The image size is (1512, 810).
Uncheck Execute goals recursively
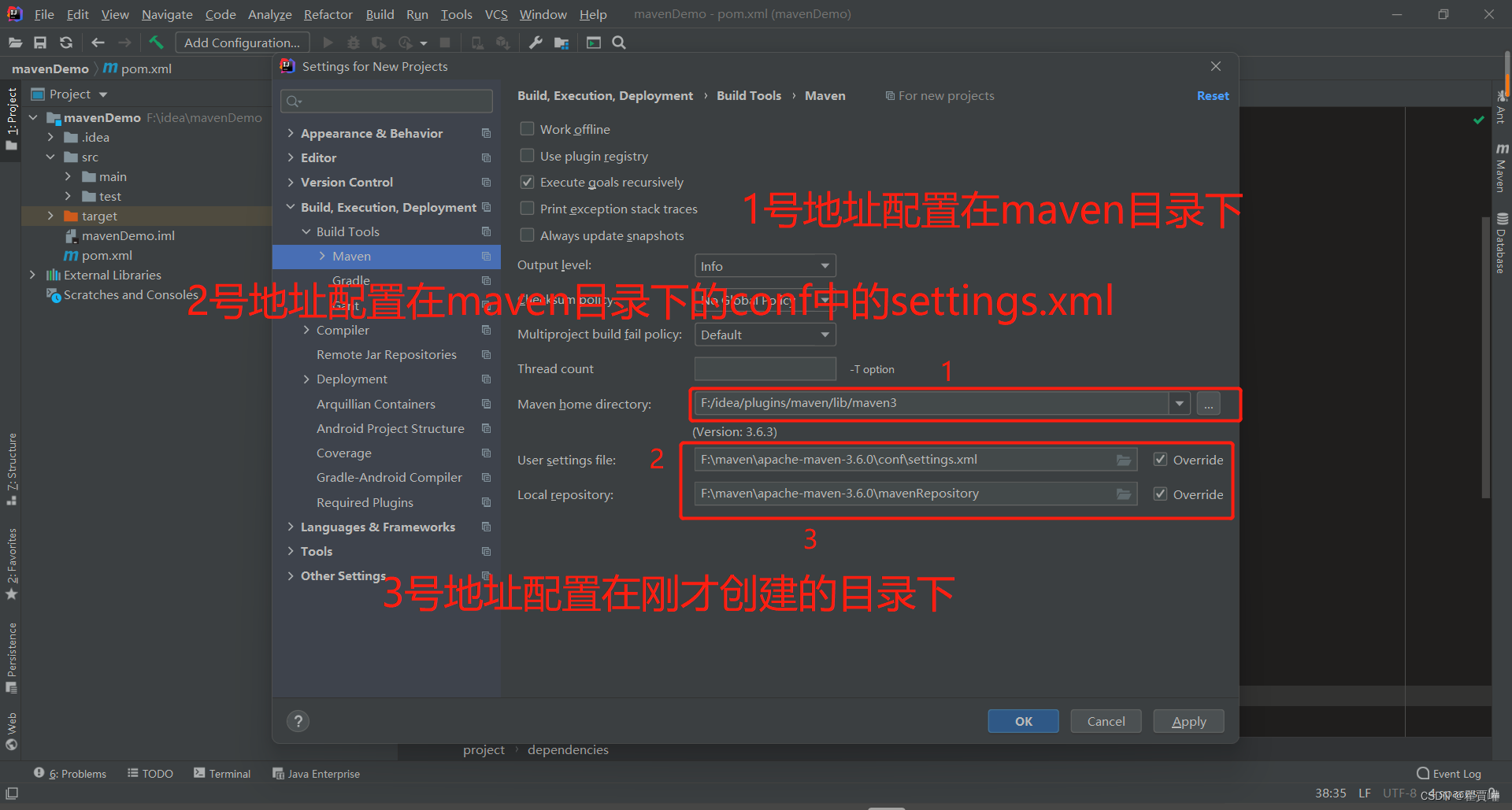(x=527, y=182)
